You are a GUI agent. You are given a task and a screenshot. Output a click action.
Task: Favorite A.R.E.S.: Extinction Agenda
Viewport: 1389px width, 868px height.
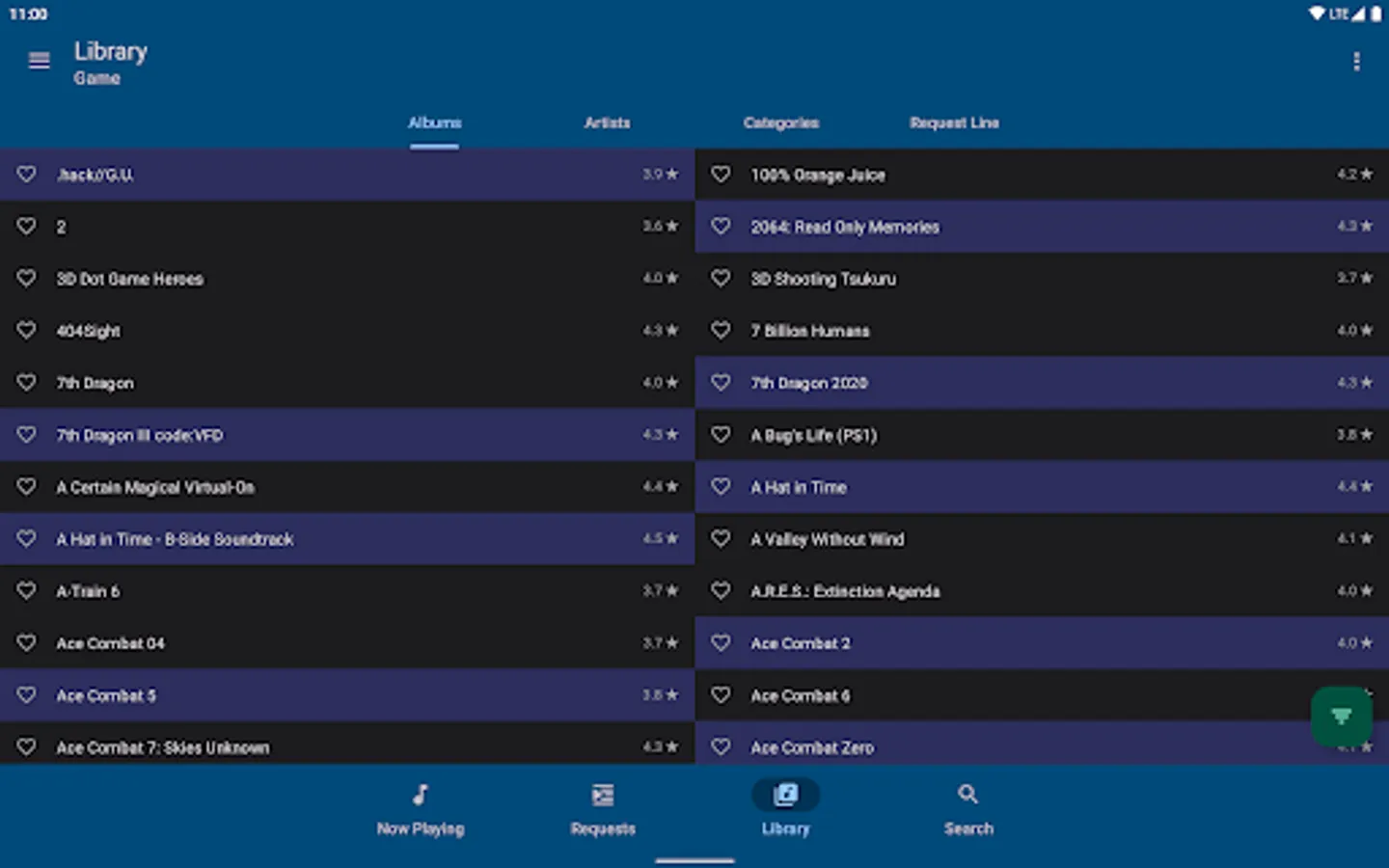click(721, 591)
